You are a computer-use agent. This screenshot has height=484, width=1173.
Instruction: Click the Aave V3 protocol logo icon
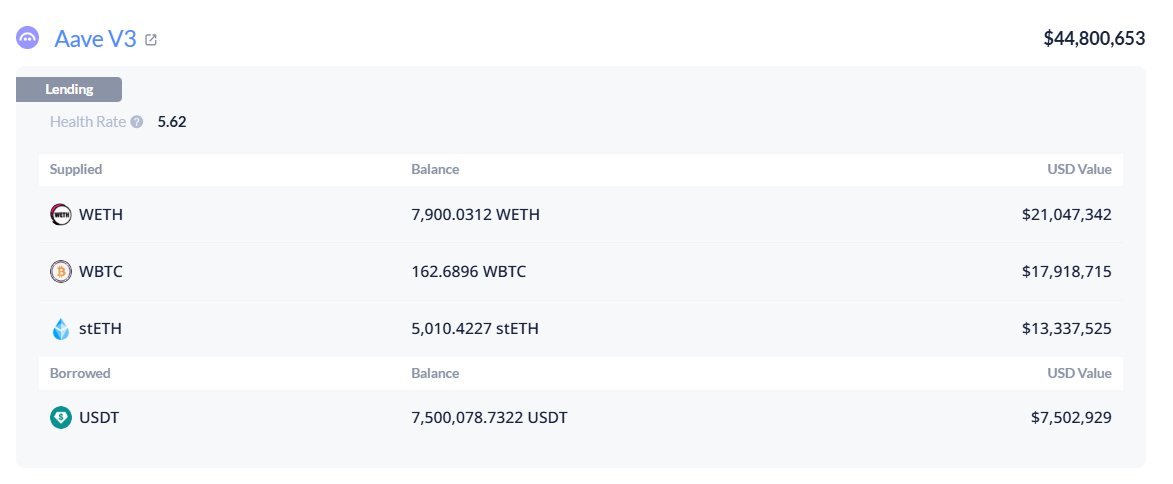click(28, 39)
